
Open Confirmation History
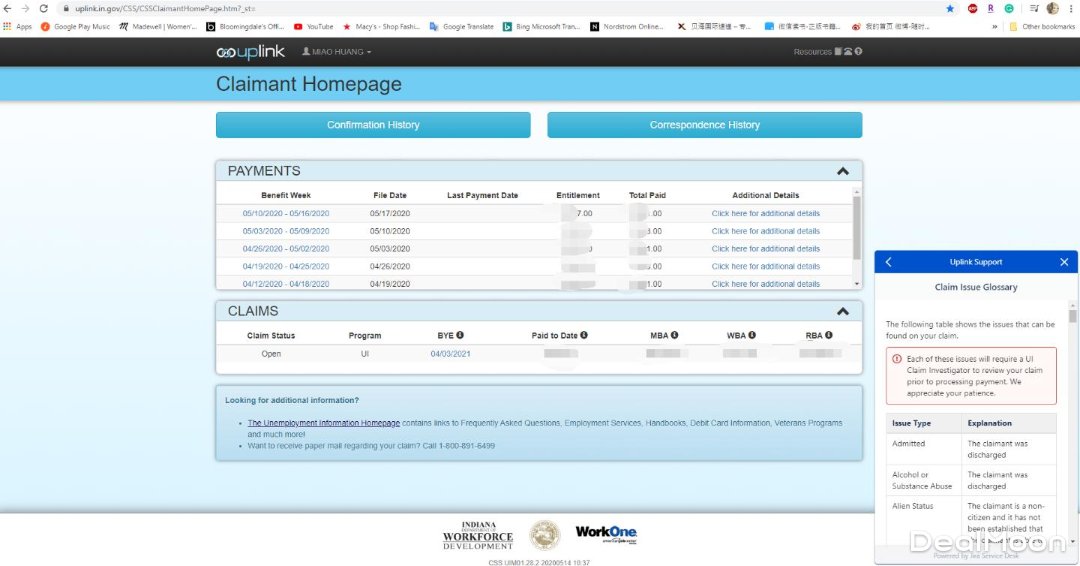pos(373,125)
